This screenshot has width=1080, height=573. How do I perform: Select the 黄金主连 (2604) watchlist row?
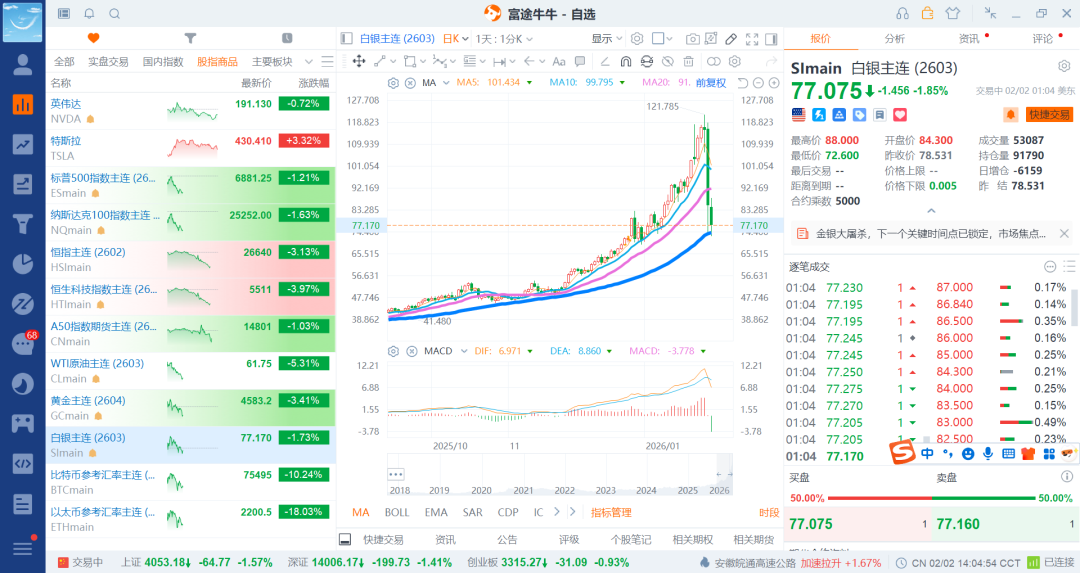191,408
